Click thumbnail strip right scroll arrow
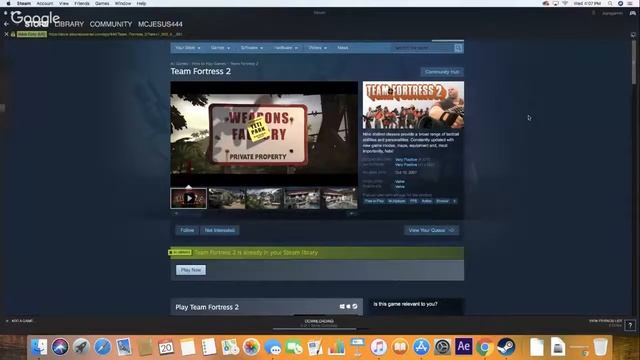This screenshot has height=360, width=640. tap(352, 213)
